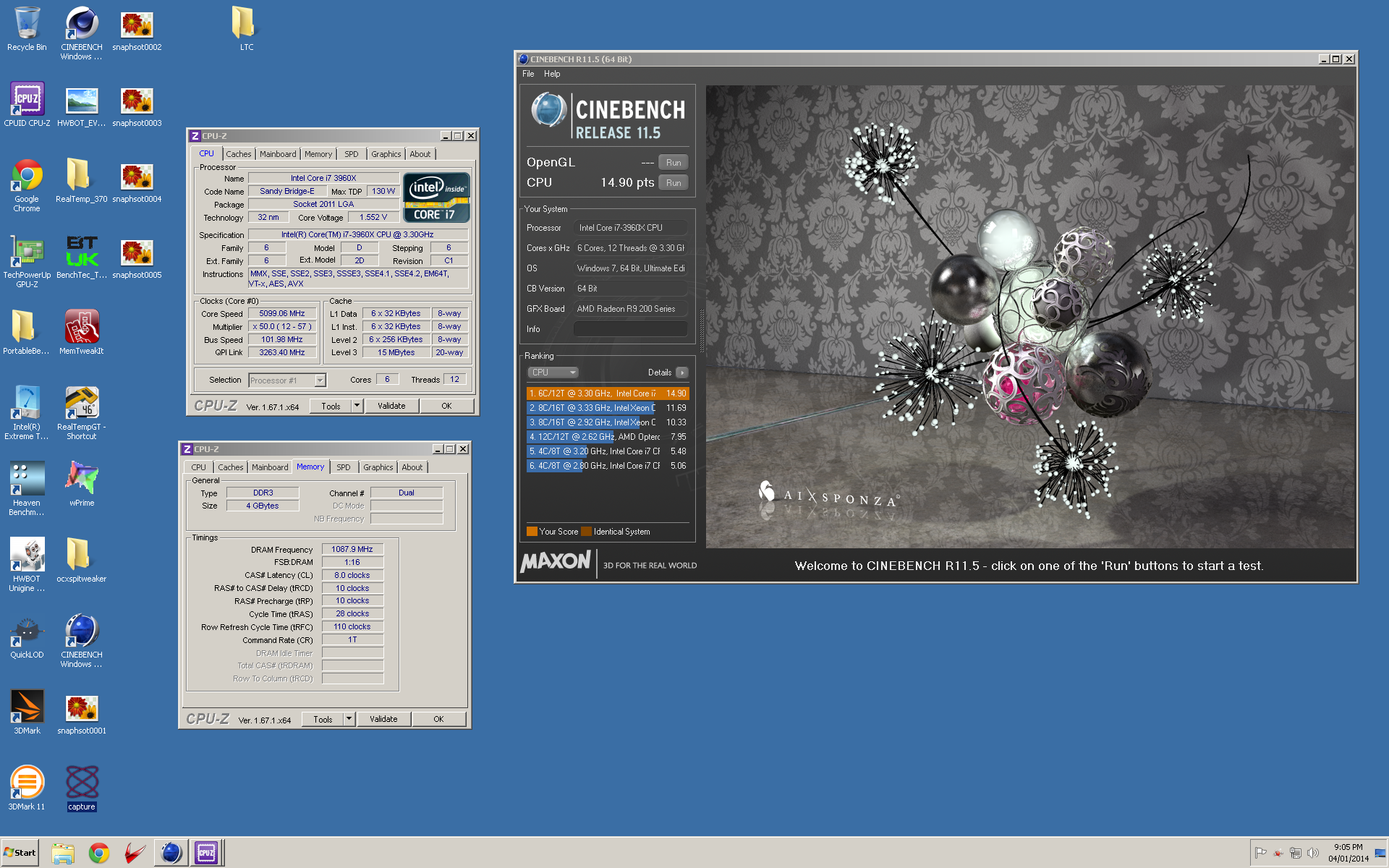This screenshot has width=1389, height=868.
Task: Launch the 3DMark desktop shortcut
Action: (x=27, y=712)
